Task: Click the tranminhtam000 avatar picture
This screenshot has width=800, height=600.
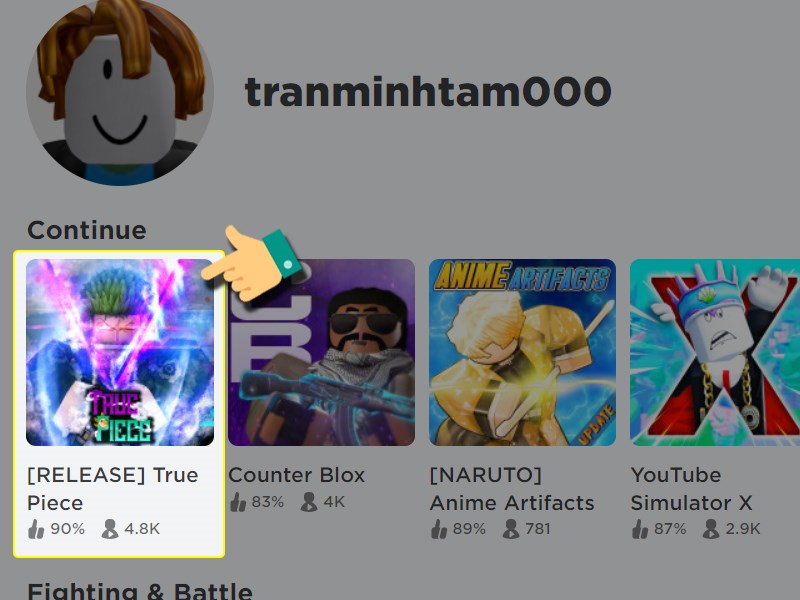Action: [120, 91]
